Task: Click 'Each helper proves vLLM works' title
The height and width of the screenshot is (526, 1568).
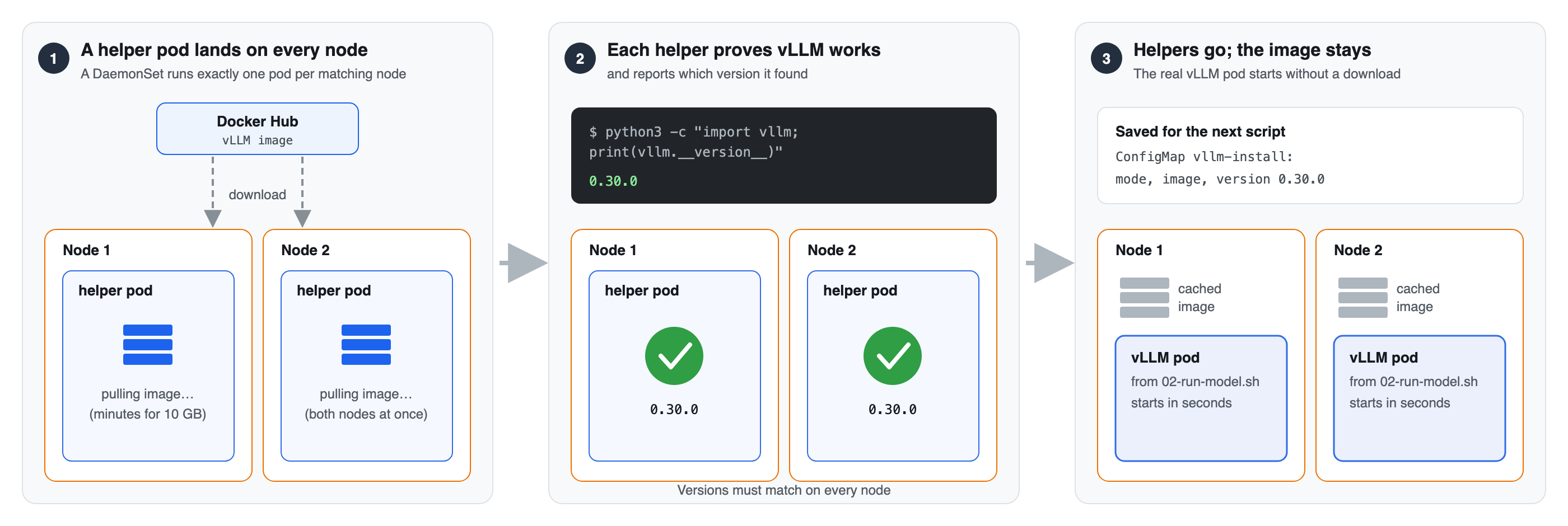Action: [x=743, y=50]
